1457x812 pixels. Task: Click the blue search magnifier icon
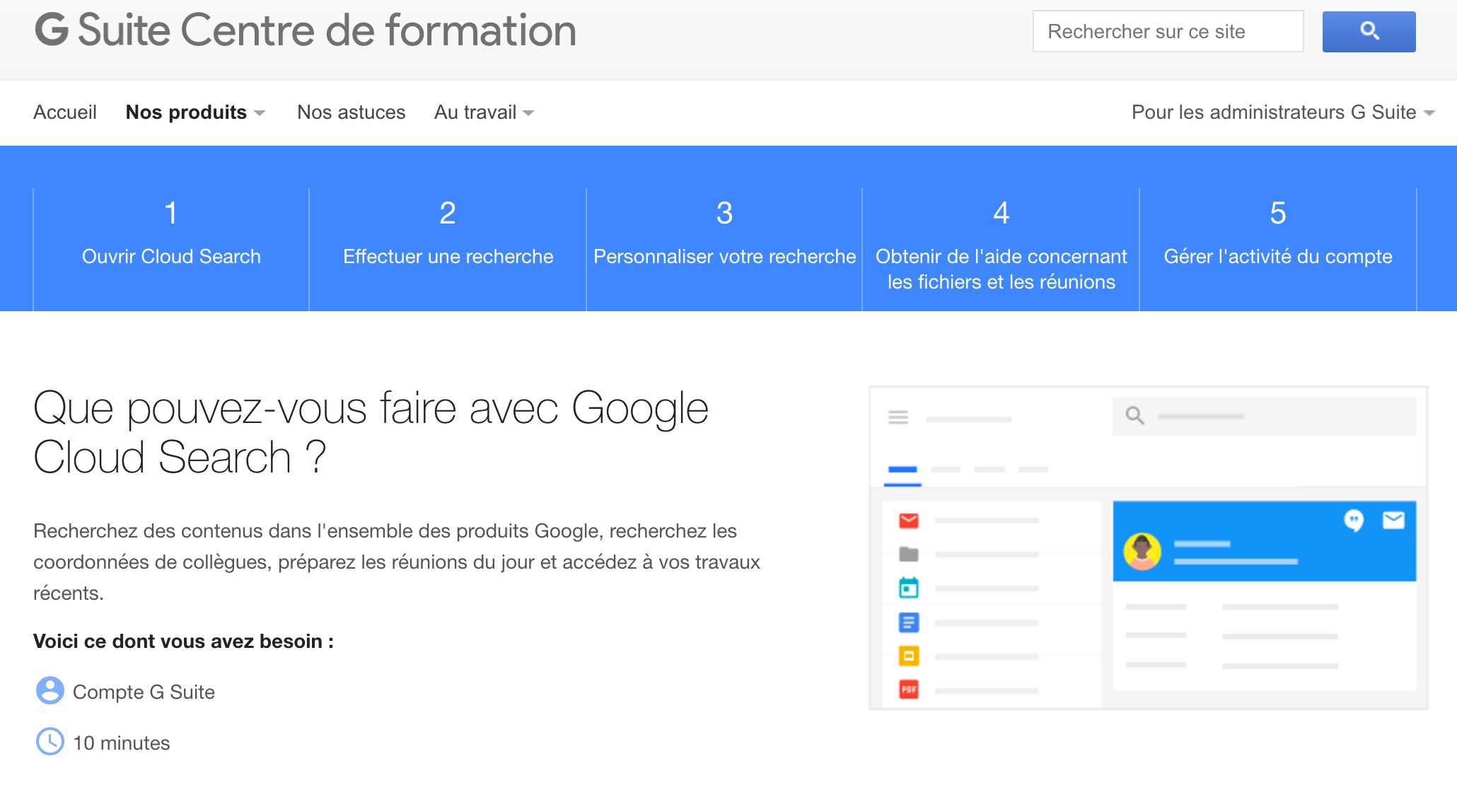tap(1369, 31)
